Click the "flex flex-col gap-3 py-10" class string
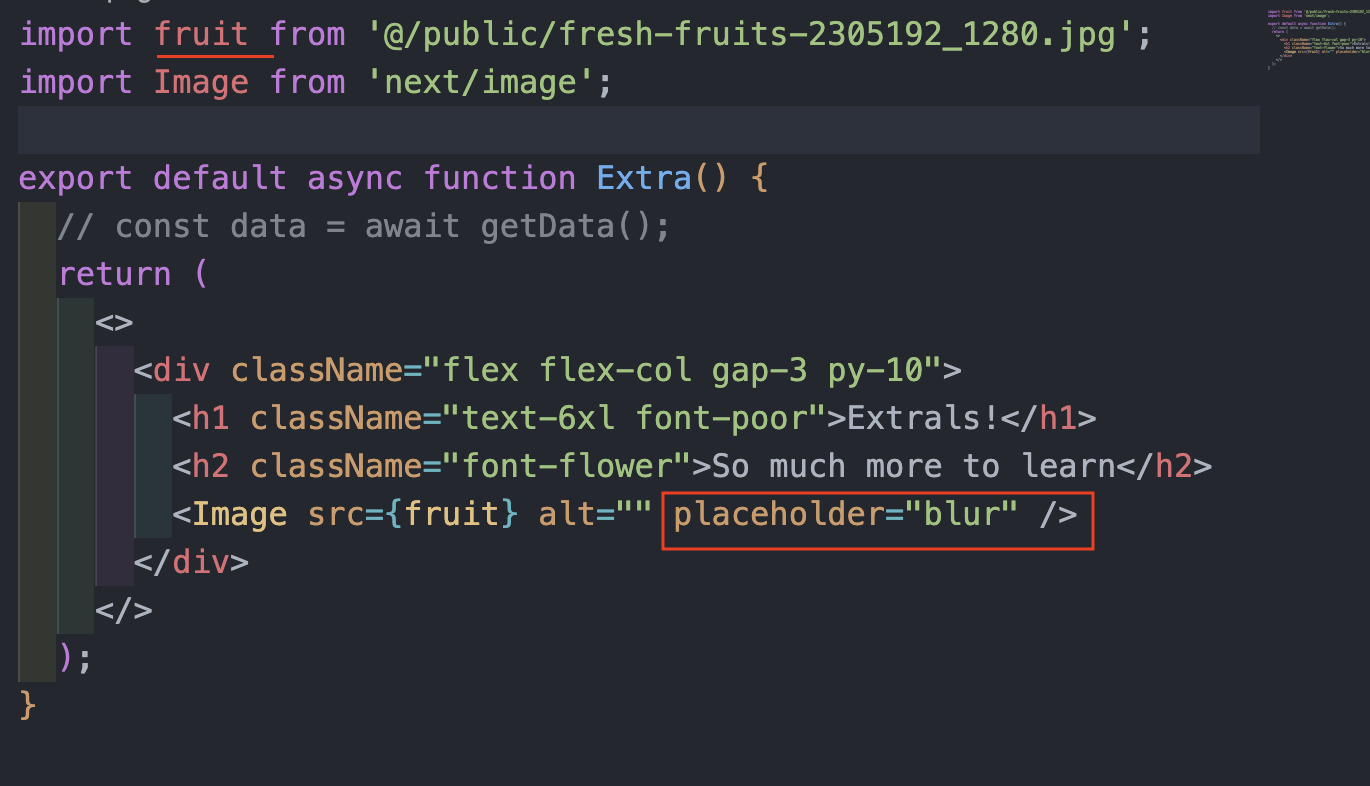This screenshot has width=1370, height=786. tap(681, 370)
